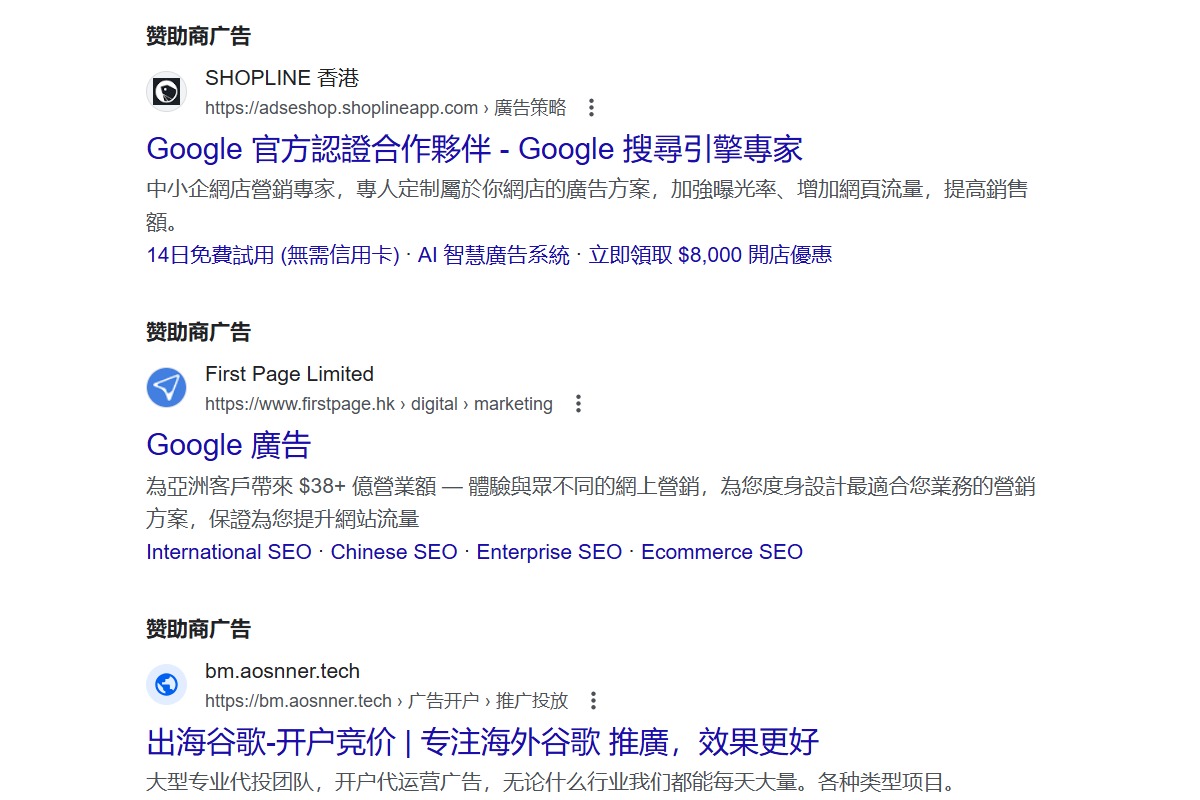Click the 'Ecommerce SEO' sitelink
This screenshot has width=1200, height=800.
(722, 552)
